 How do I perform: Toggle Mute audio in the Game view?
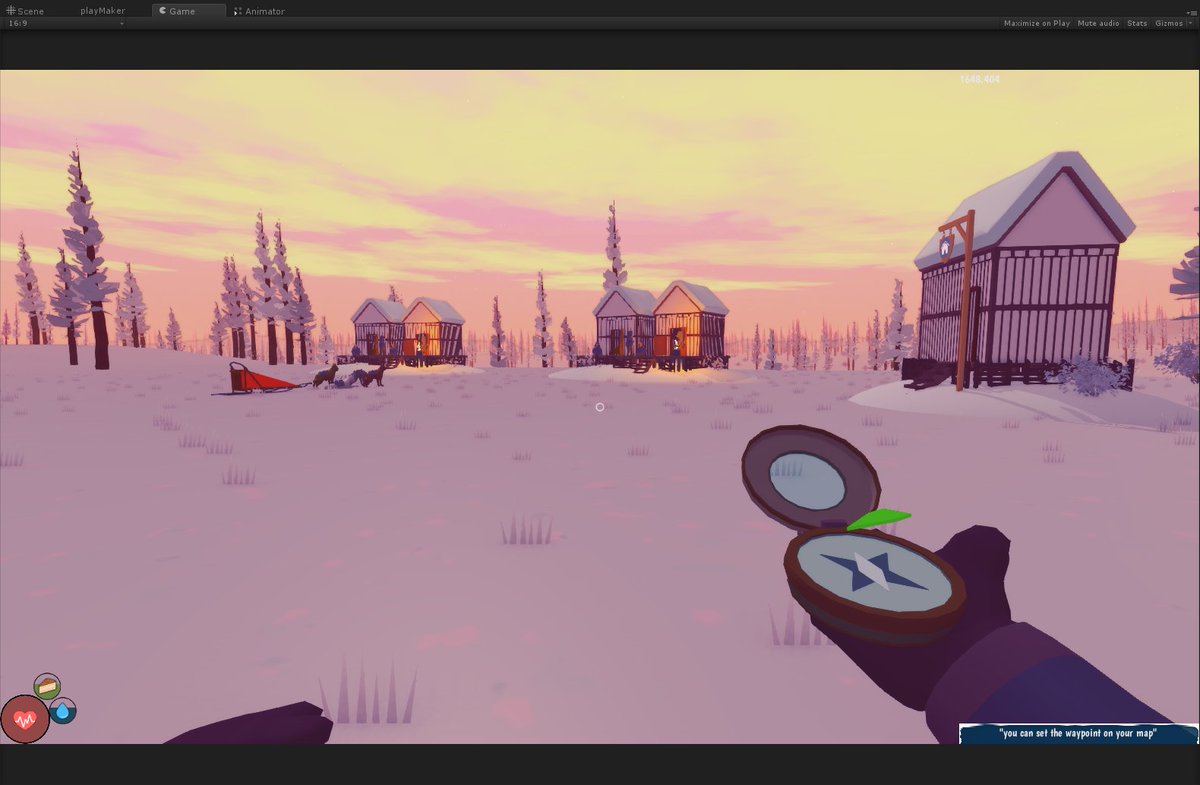pyautogui.click(x=1098, y=23)
